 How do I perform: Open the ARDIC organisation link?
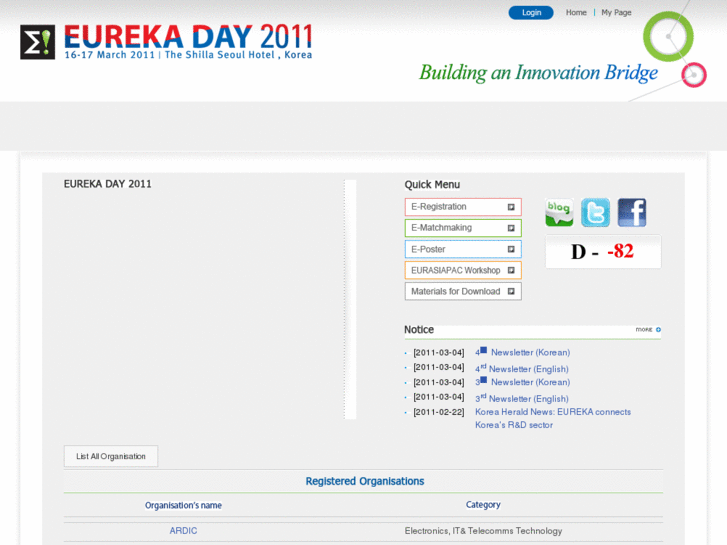pyautogui.click(x=183, y=531)
